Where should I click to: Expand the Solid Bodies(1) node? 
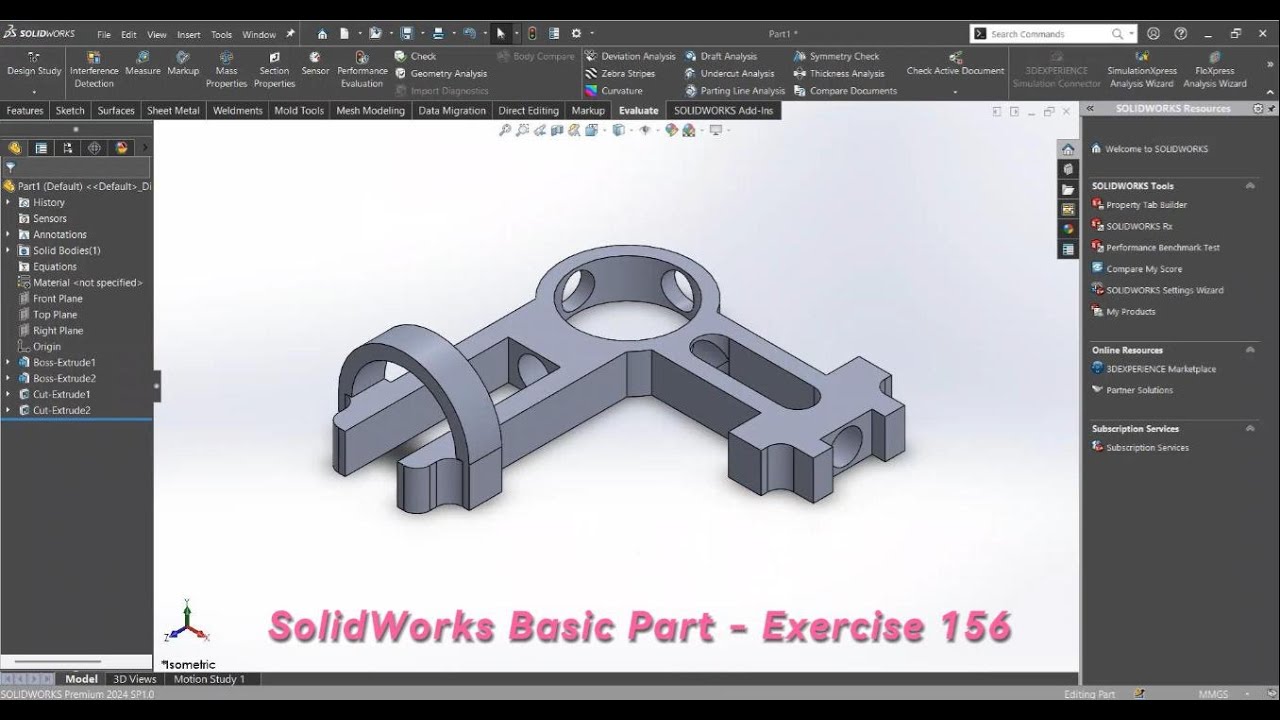8,250
